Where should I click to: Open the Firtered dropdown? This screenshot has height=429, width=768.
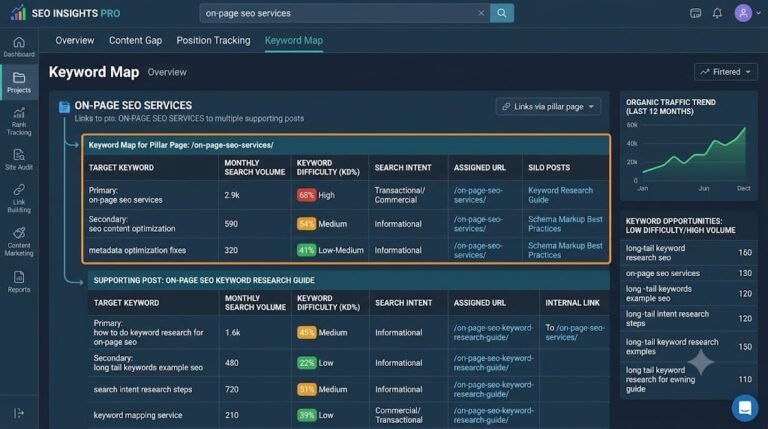click(x=725, y=72)
